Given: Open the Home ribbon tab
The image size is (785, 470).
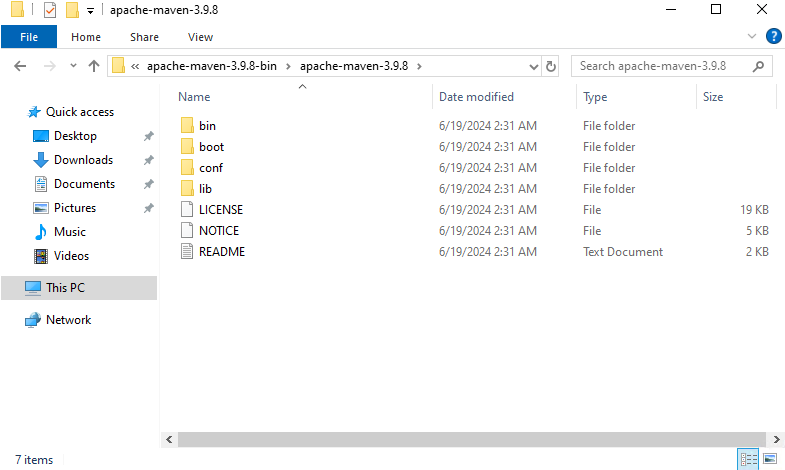Looking at the screenshot, I should tap(86, 37).
